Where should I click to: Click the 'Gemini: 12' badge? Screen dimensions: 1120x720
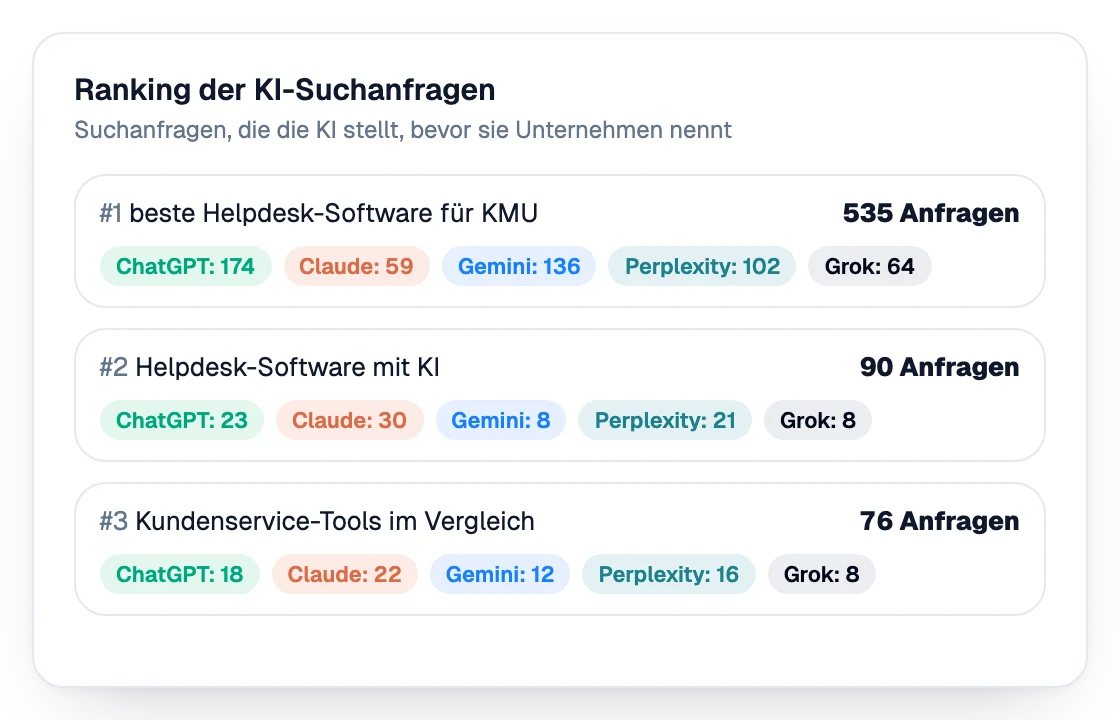point(499,574)
